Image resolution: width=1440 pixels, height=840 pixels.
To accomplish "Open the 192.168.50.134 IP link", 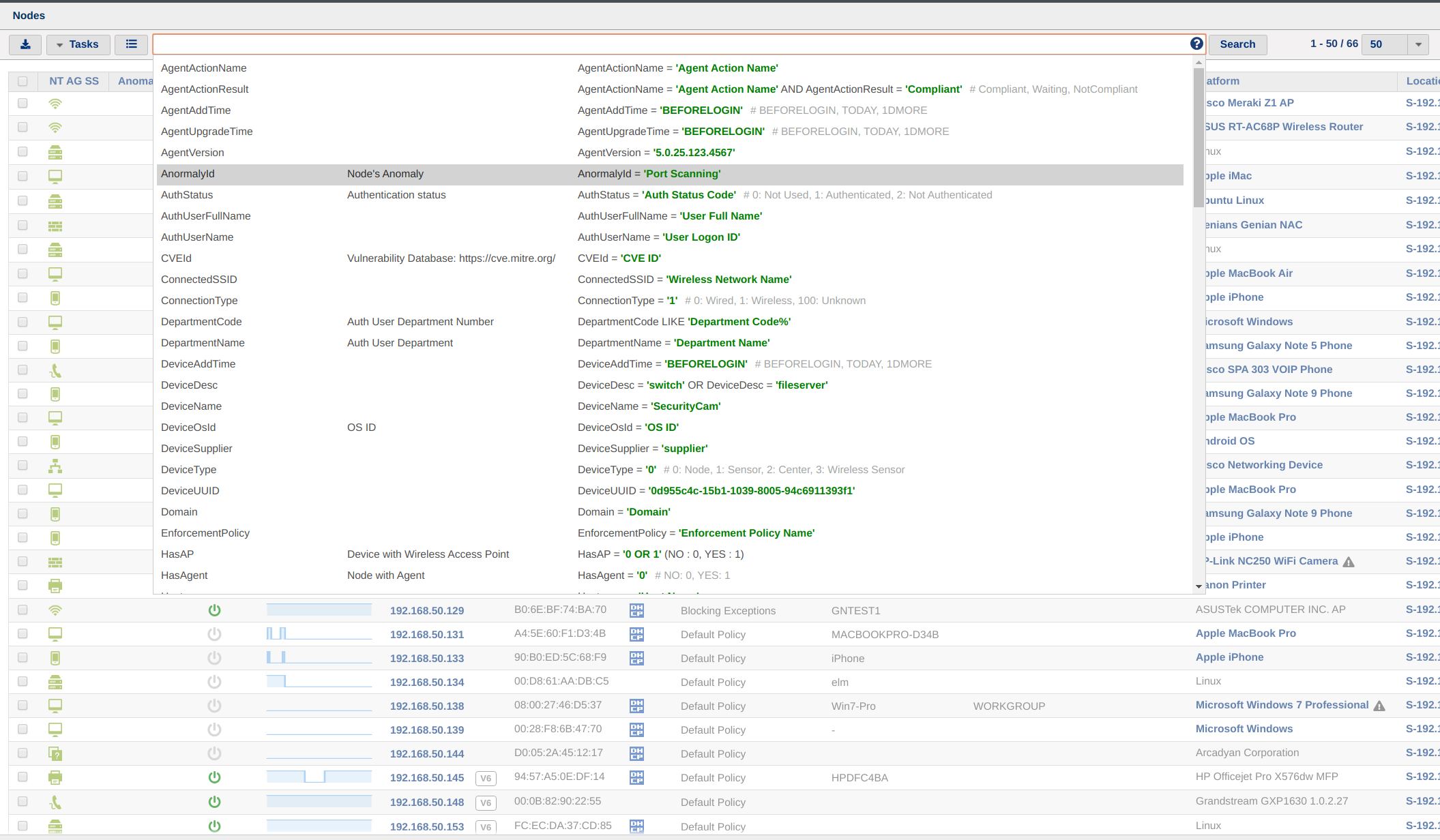I will (x=427, y=682).
